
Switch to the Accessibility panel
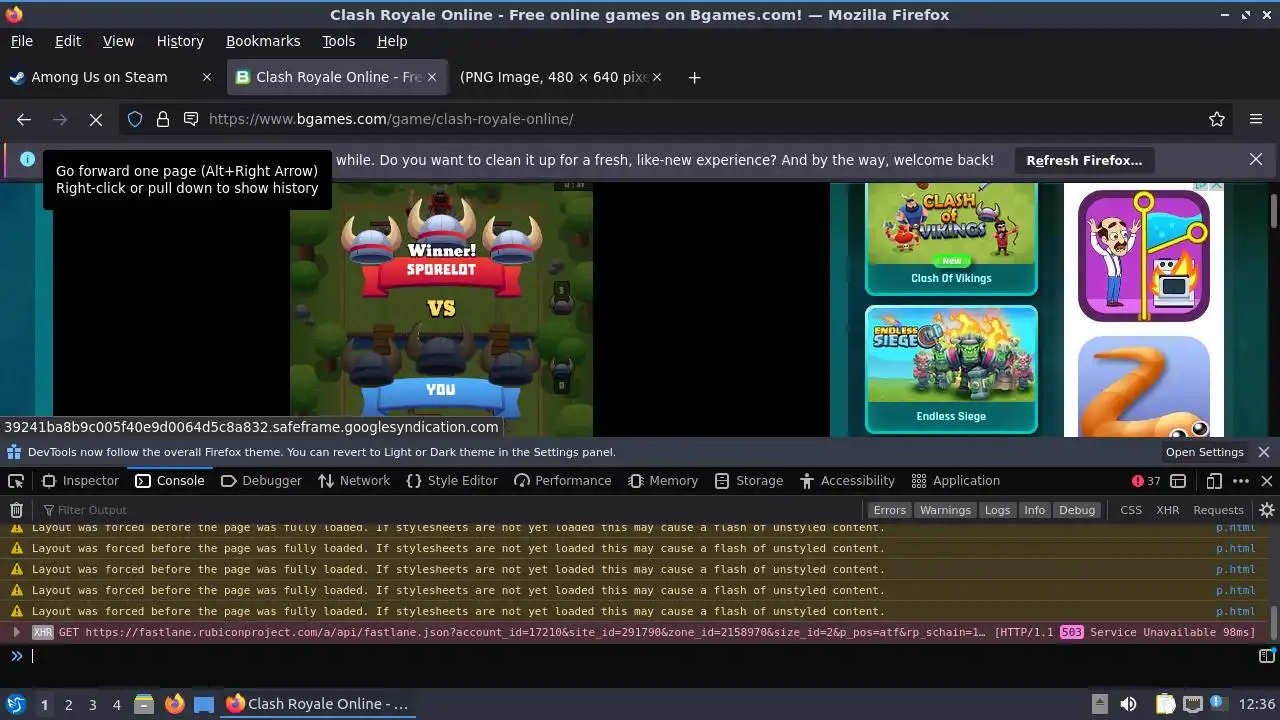[847, 481]
